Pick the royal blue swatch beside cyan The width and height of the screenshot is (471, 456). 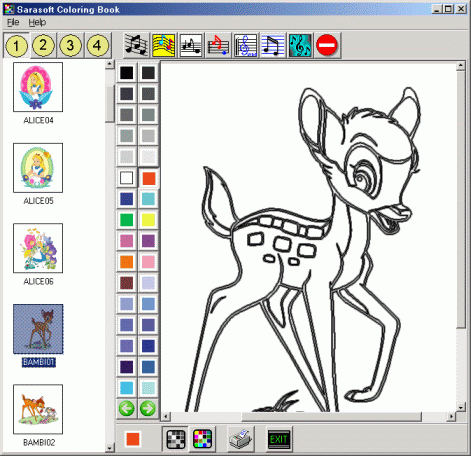pyautogui.click(x=126, y=199)
